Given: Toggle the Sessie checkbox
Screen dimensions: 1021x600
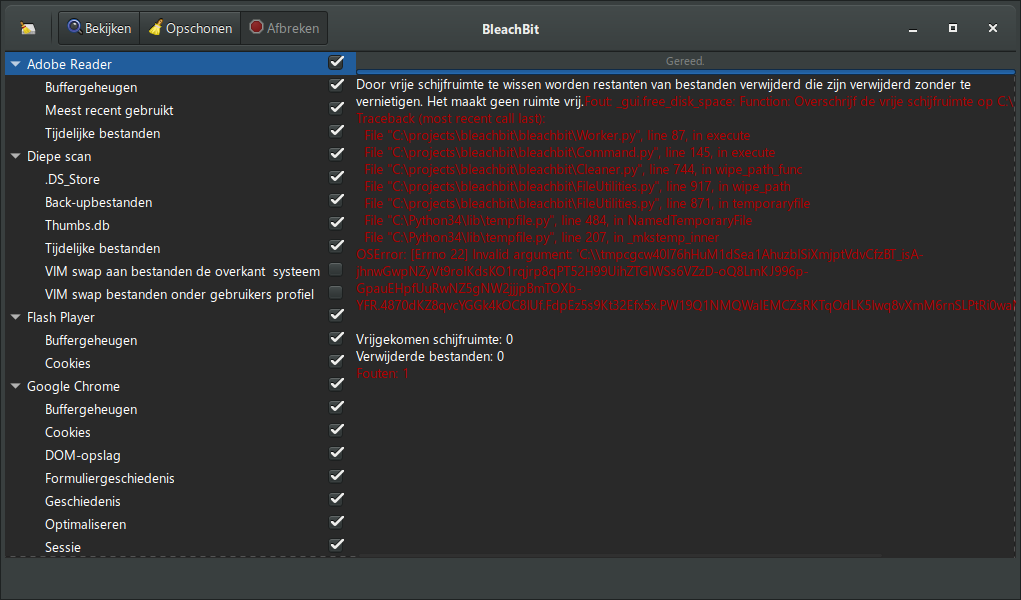Looking at the screenshot, I should click(336, 545).
